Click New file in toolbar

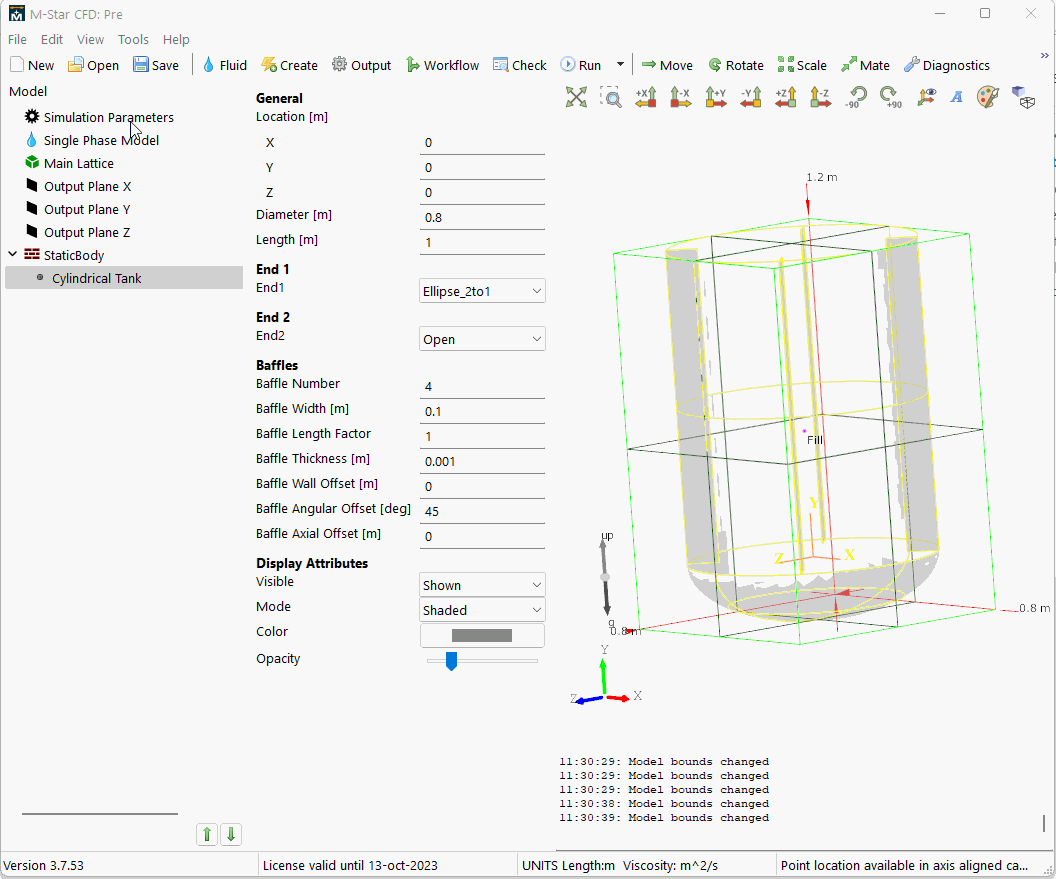coord(32,65)
